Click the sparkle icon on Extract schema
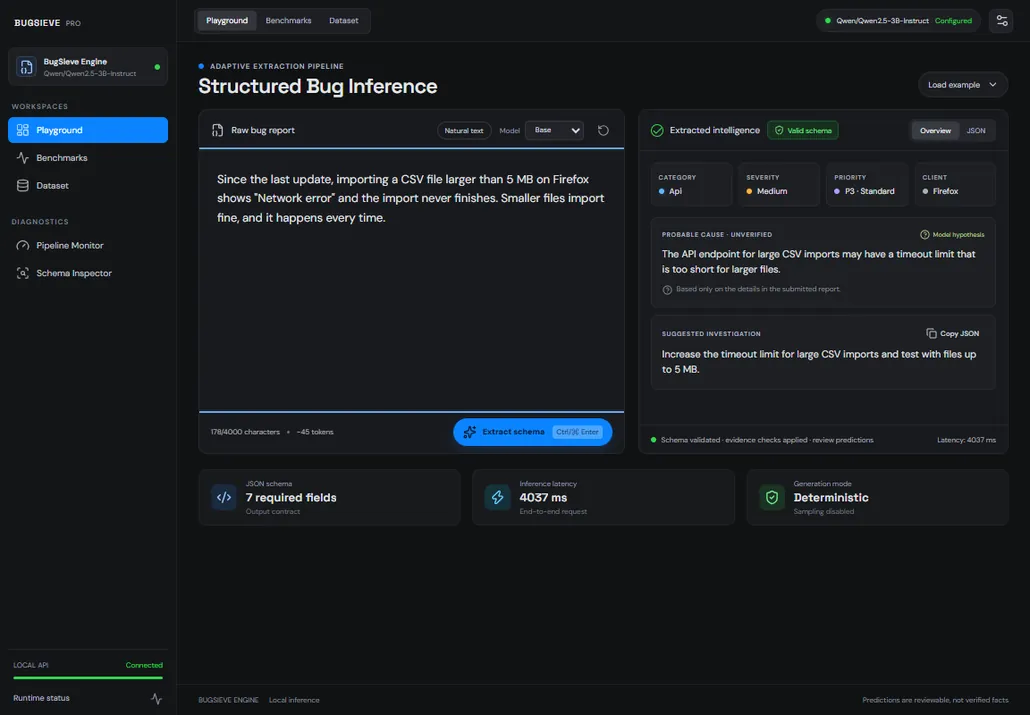Image resolution: width=1030 pixels, height=715 pixels. (469, 432)
